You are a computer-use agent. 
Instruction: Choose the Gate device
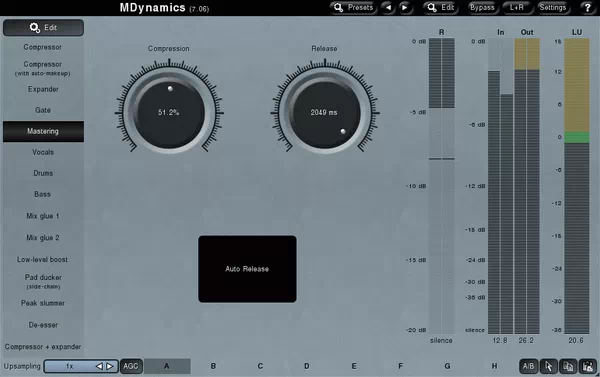pos(43,110)
